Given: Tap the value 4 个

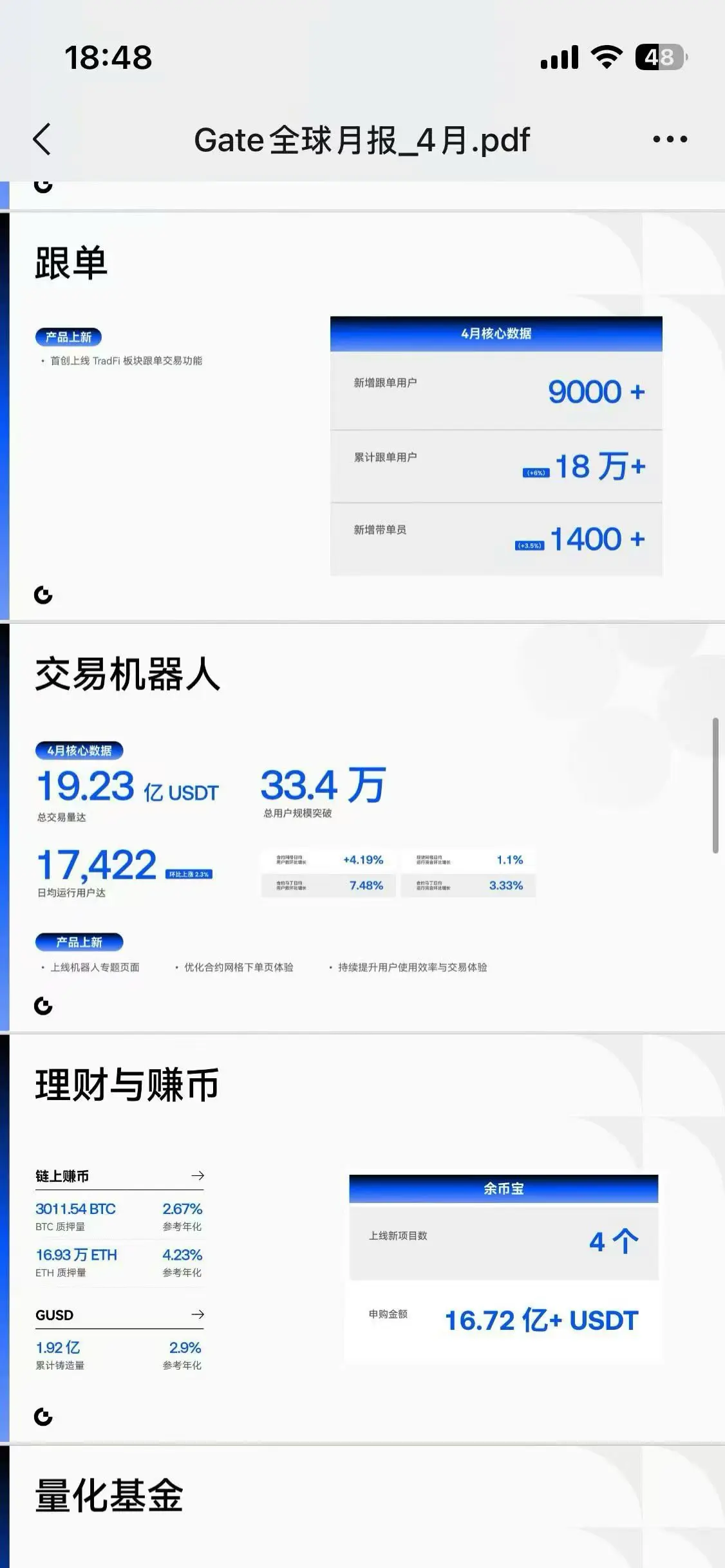Looking at the screenshot, I should [614, 1241].
